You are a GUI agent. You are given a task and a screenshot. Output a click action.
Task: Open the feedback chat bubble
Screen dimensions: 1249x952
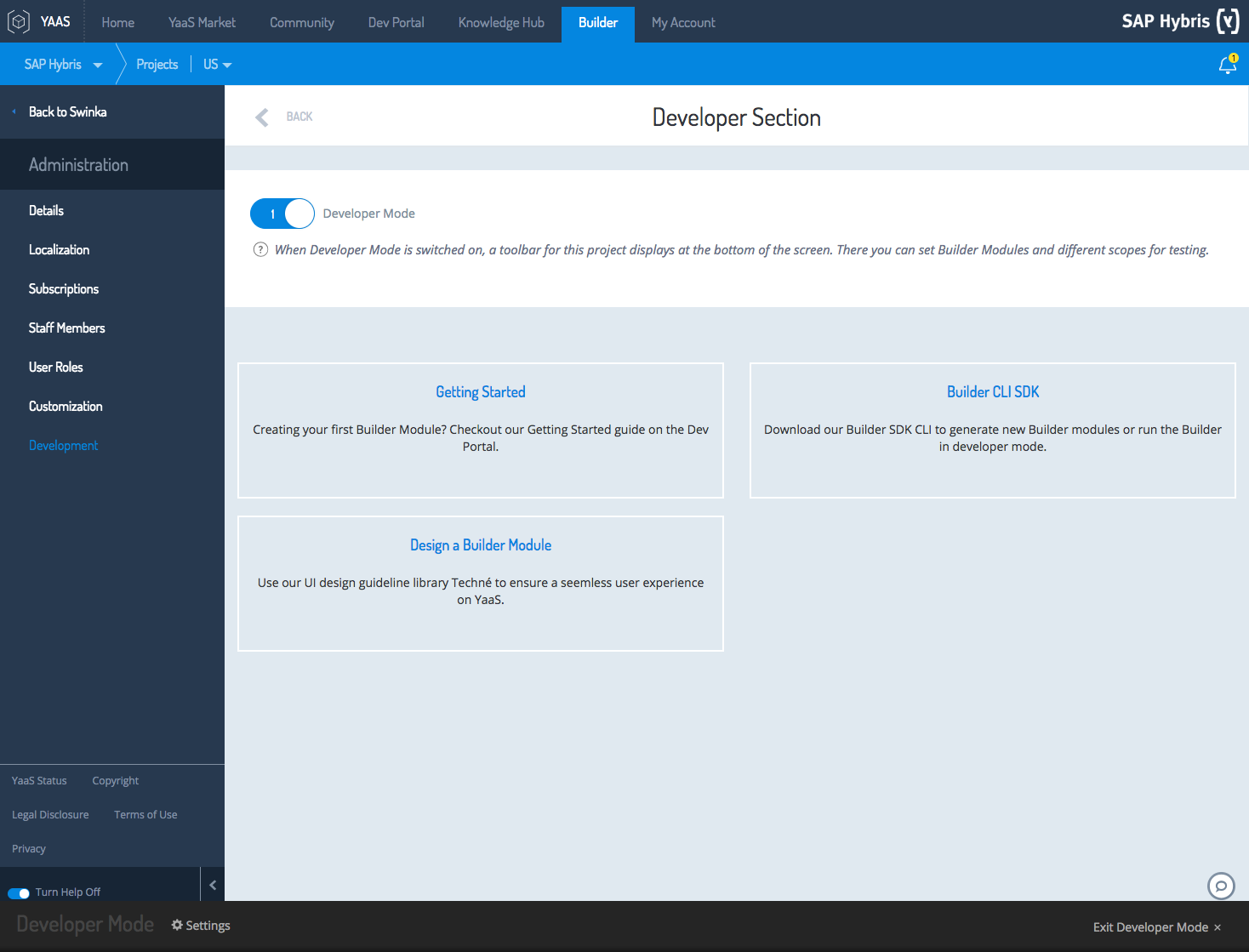tap(1221, 886)
